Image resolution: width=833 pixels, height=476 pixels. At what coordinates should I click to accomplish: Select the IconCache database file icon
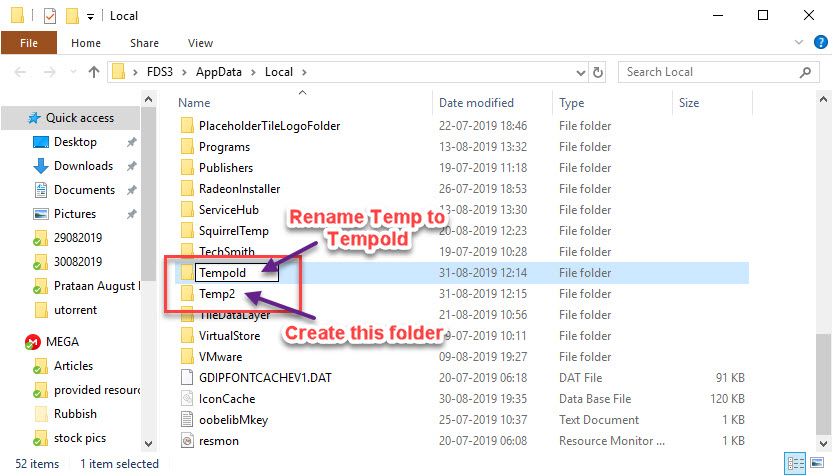pyautogui.click(x=187, y=398)
